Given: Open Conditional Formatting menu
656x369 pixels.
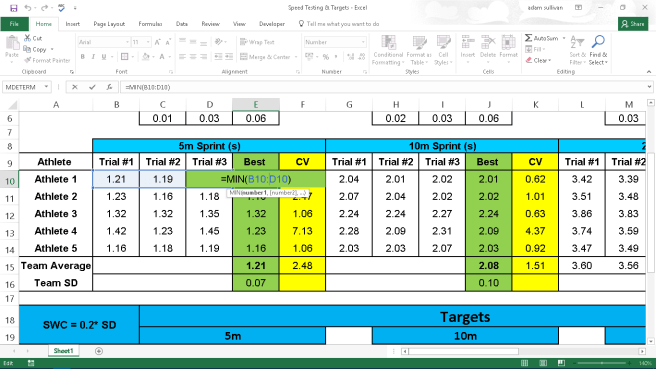Looking at the screenshot, I should 388,51.
